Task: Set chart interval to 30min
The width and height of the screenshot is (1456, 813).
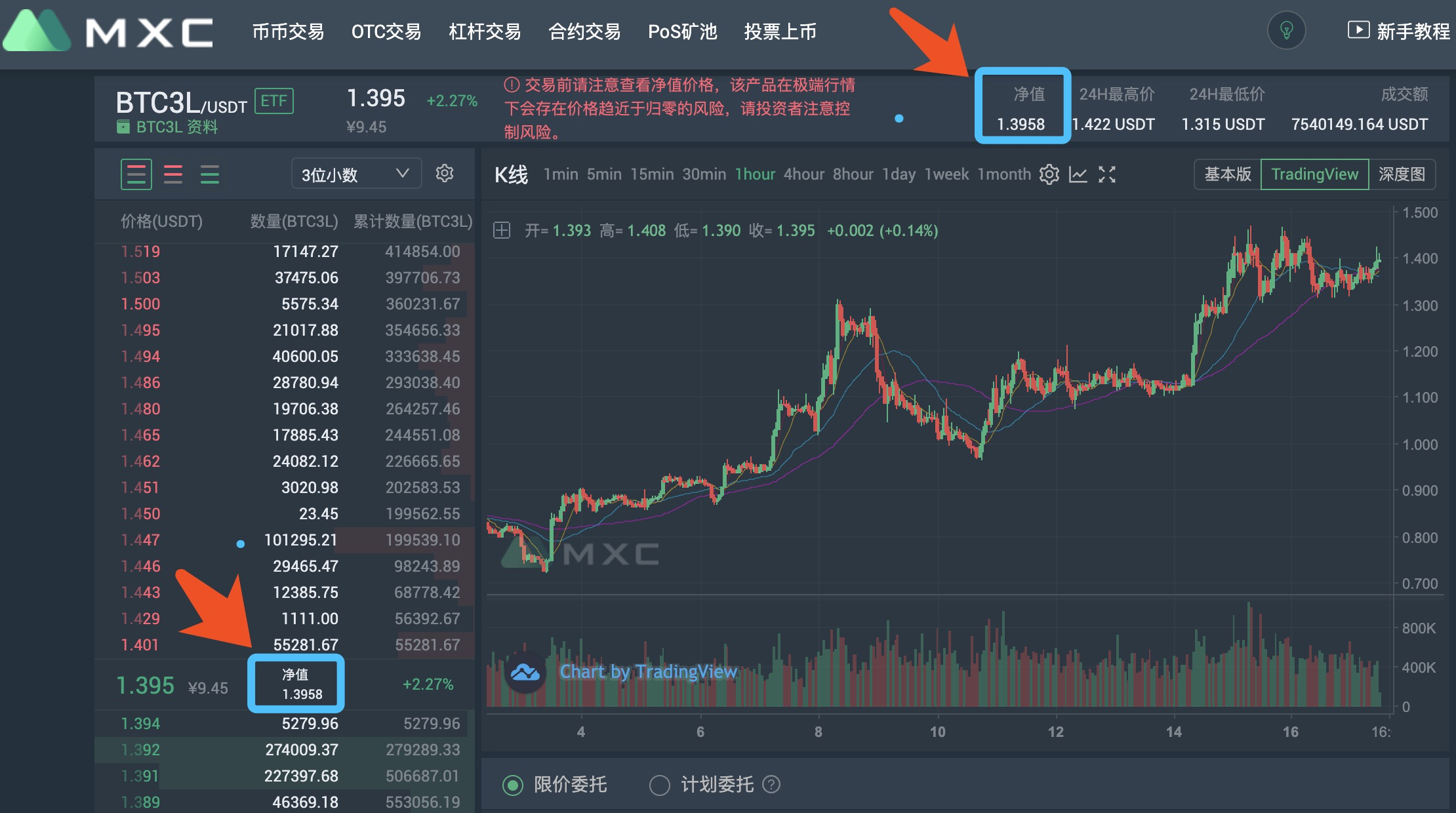Action: (x=704, y=174)
